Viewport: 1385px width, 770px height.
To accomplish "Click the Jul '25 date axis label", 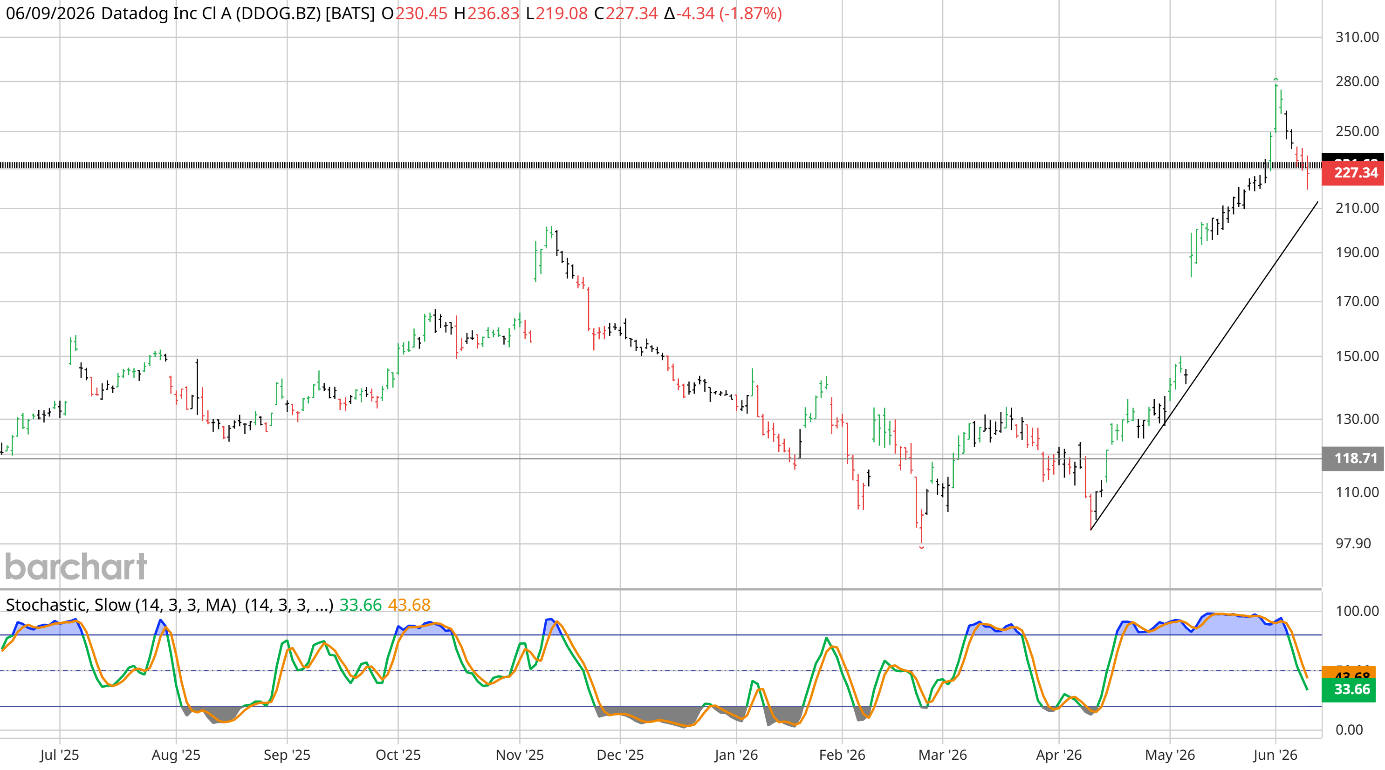I will coord(60,755).
